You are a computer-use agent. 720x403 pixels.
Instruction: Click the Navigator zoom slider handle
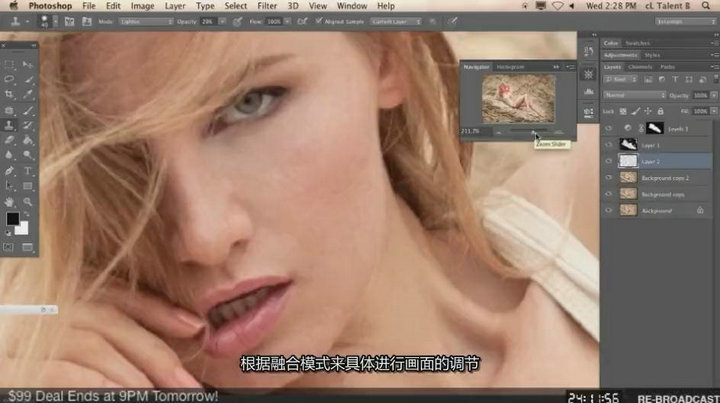pos(534,132)
